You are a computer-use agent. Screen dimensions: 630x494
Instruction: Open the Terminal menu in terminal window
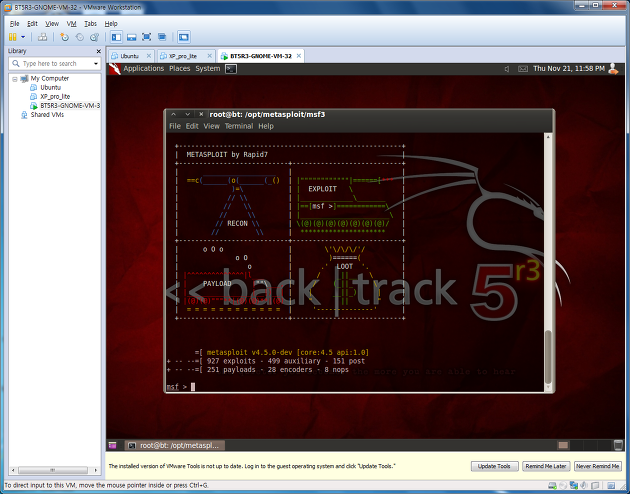pos(239,126)
